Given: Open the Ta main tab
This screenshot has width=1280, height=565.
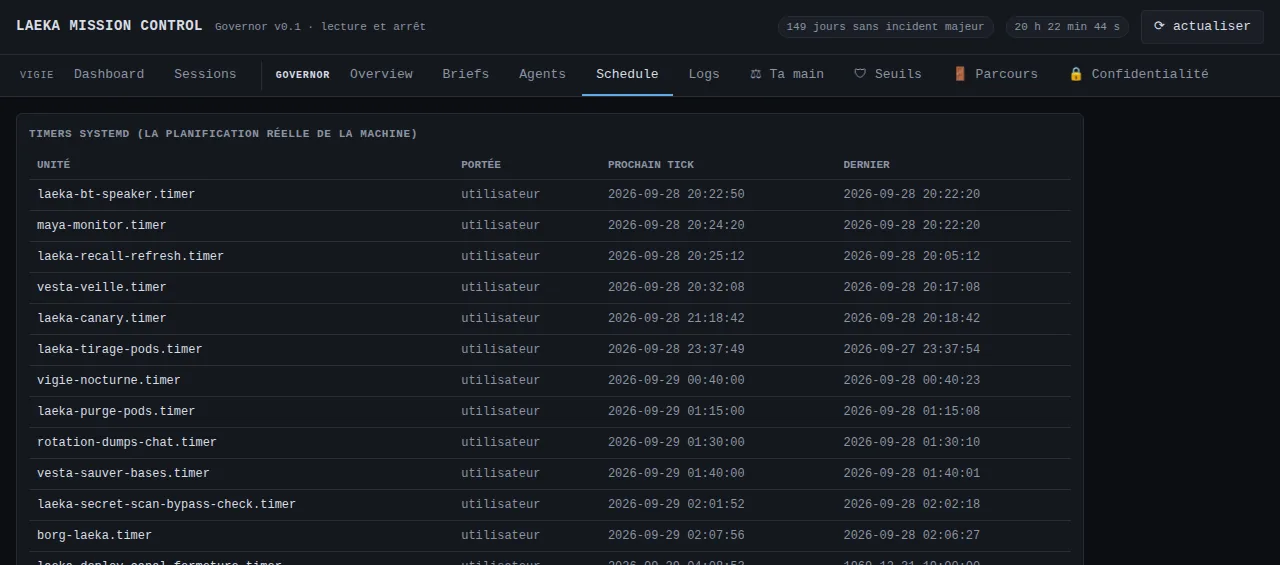Looking at the screenshot, I should click(787, 74).
